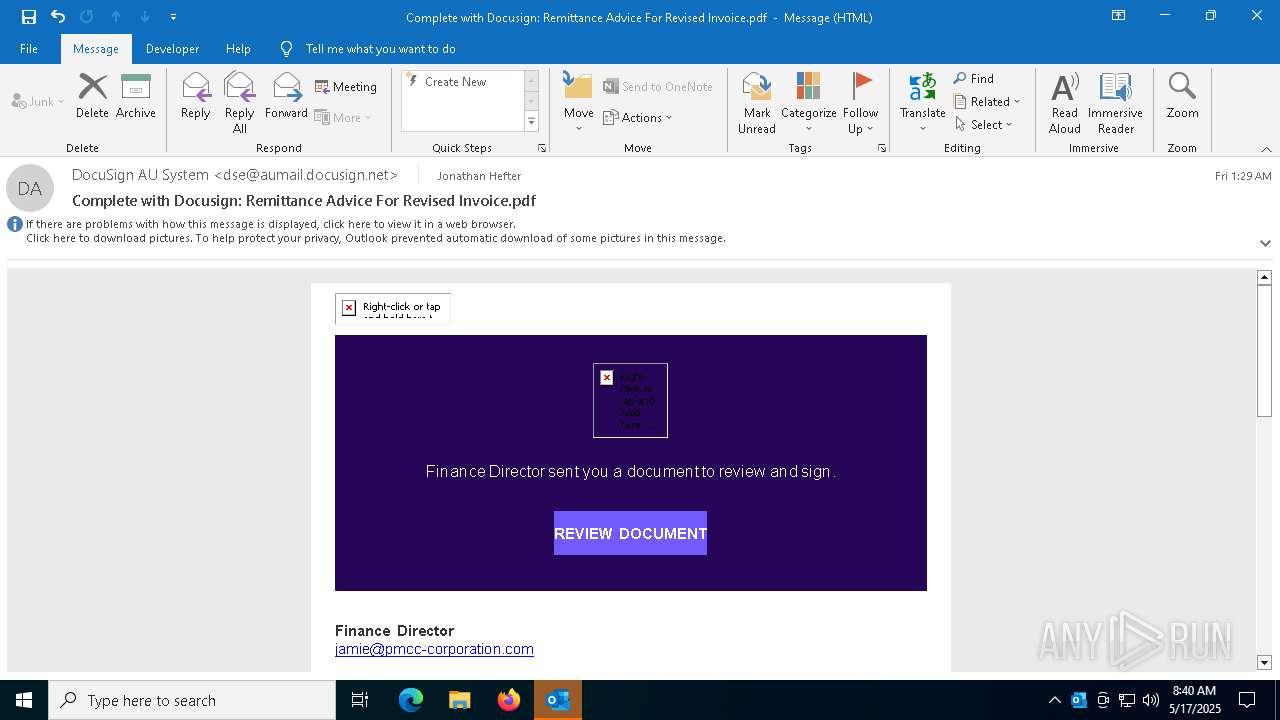This screenshot has width=1280, height=720.
Task: Collapse the ribbon with the chevron
Action: (1265, 149)
